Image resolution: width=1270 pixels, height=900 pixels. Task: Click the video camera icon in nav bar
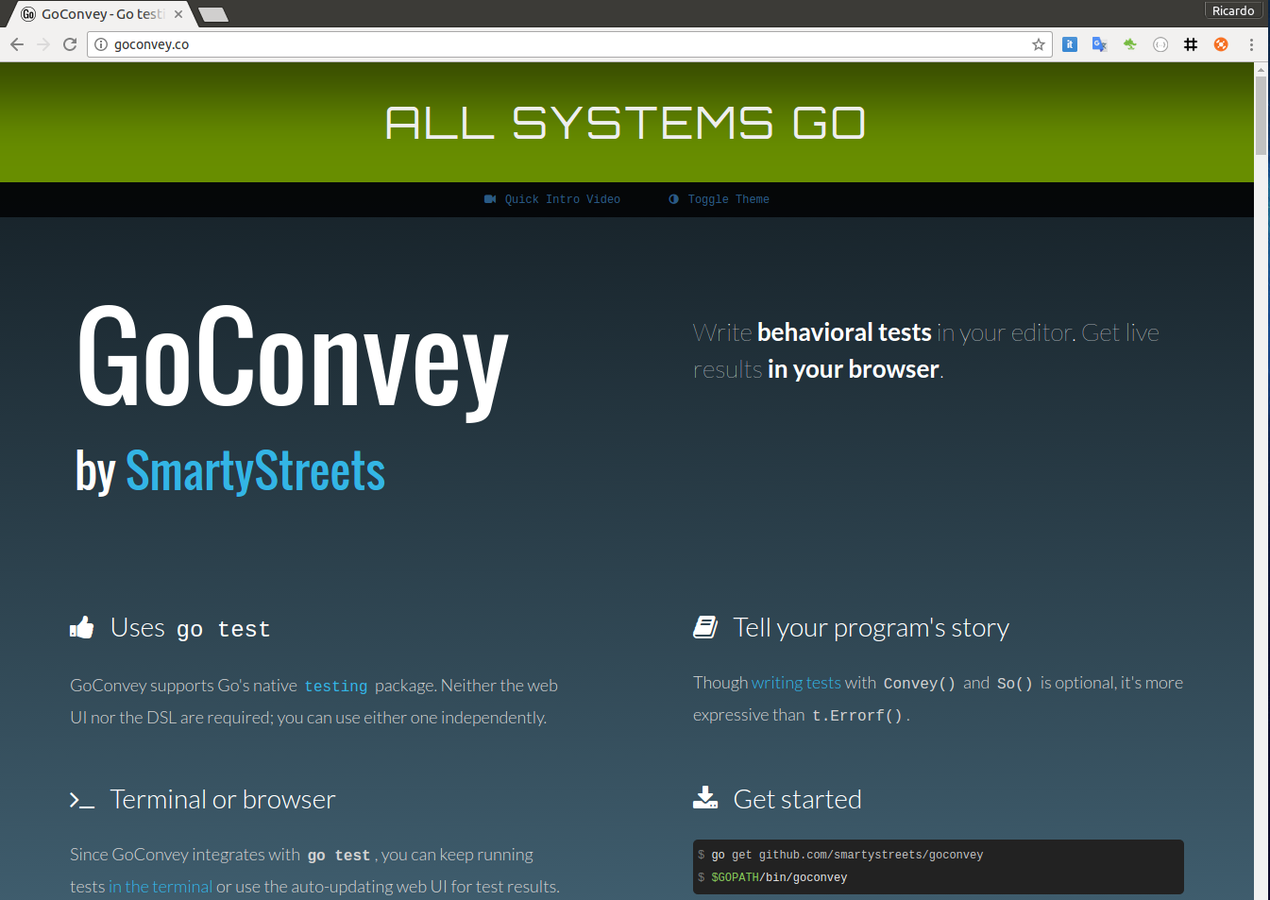490,199
